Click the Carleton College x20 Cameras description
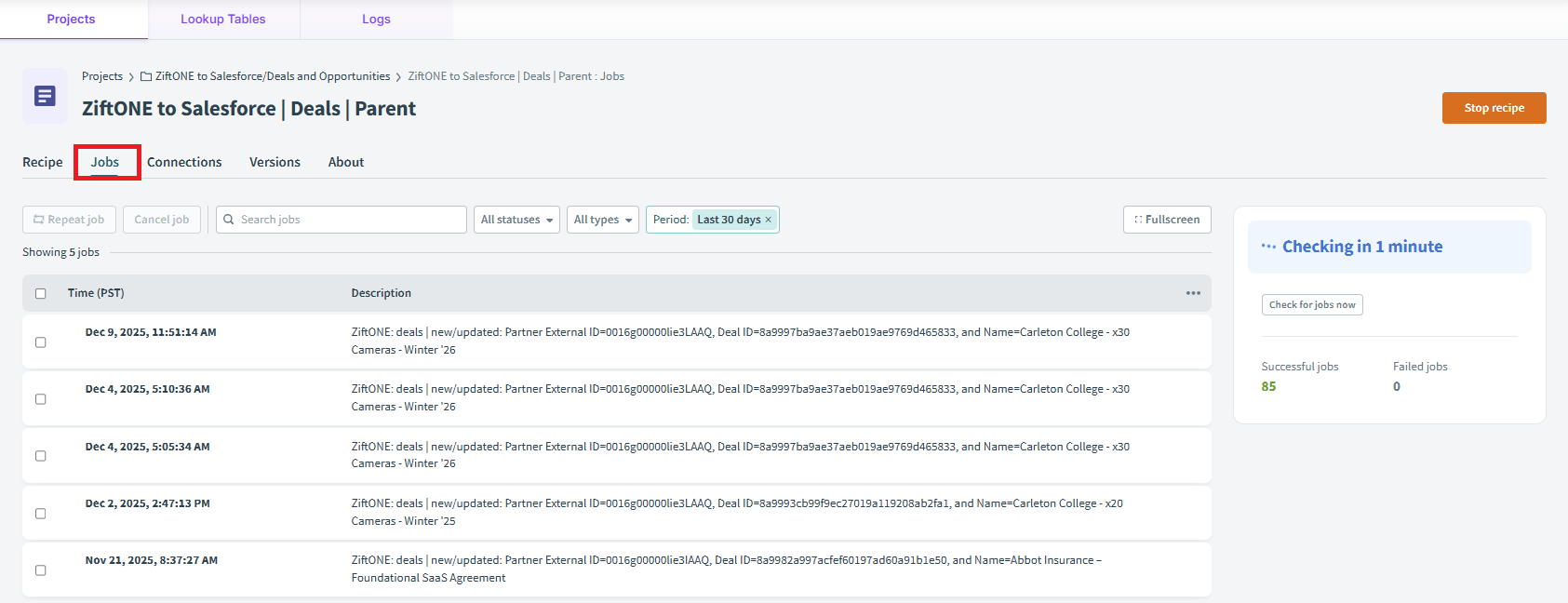This screenshot has width=1568, height=603. (x=737, y=512)
